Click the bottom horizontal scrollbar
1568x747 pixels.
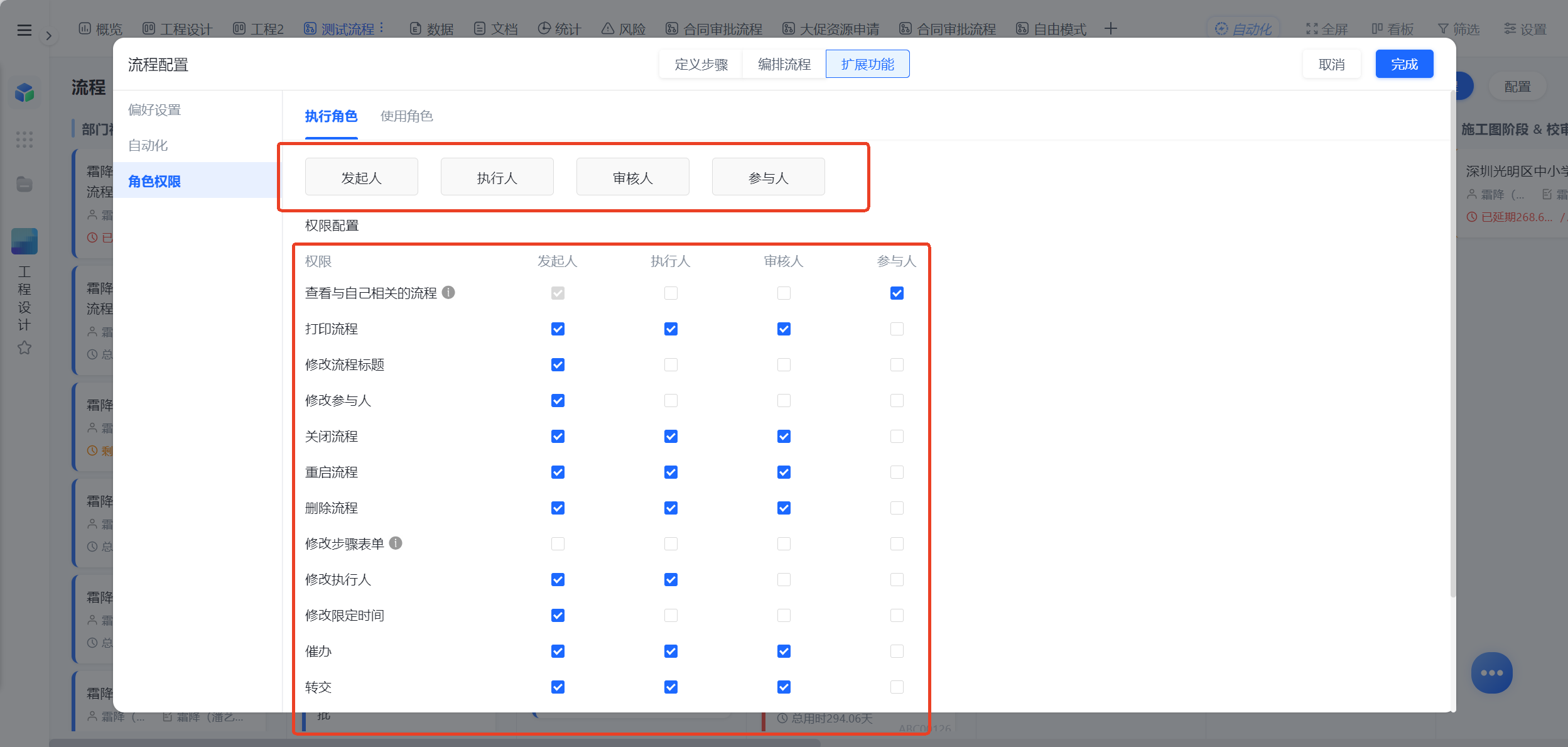coord(435,743)
